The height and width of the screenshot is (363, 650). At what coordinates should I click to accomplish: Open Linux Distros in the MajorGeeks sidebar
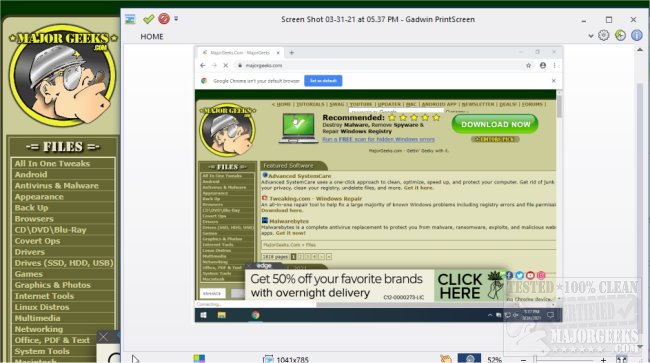click(41, 307)
